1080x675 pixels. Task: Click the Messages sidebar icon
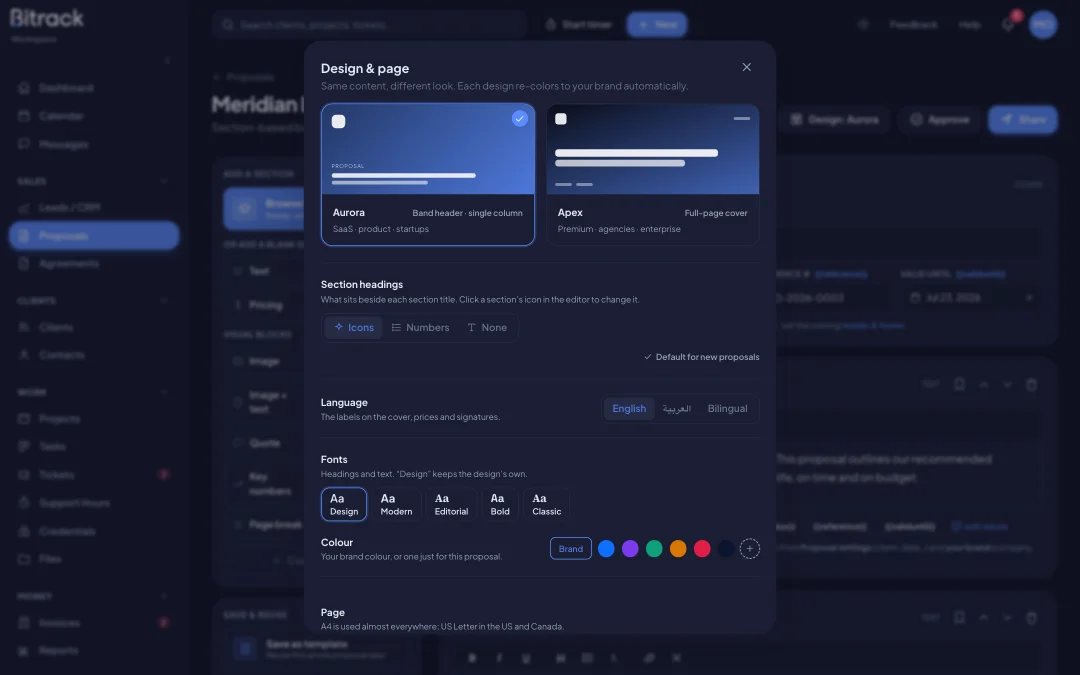(24, 144)
